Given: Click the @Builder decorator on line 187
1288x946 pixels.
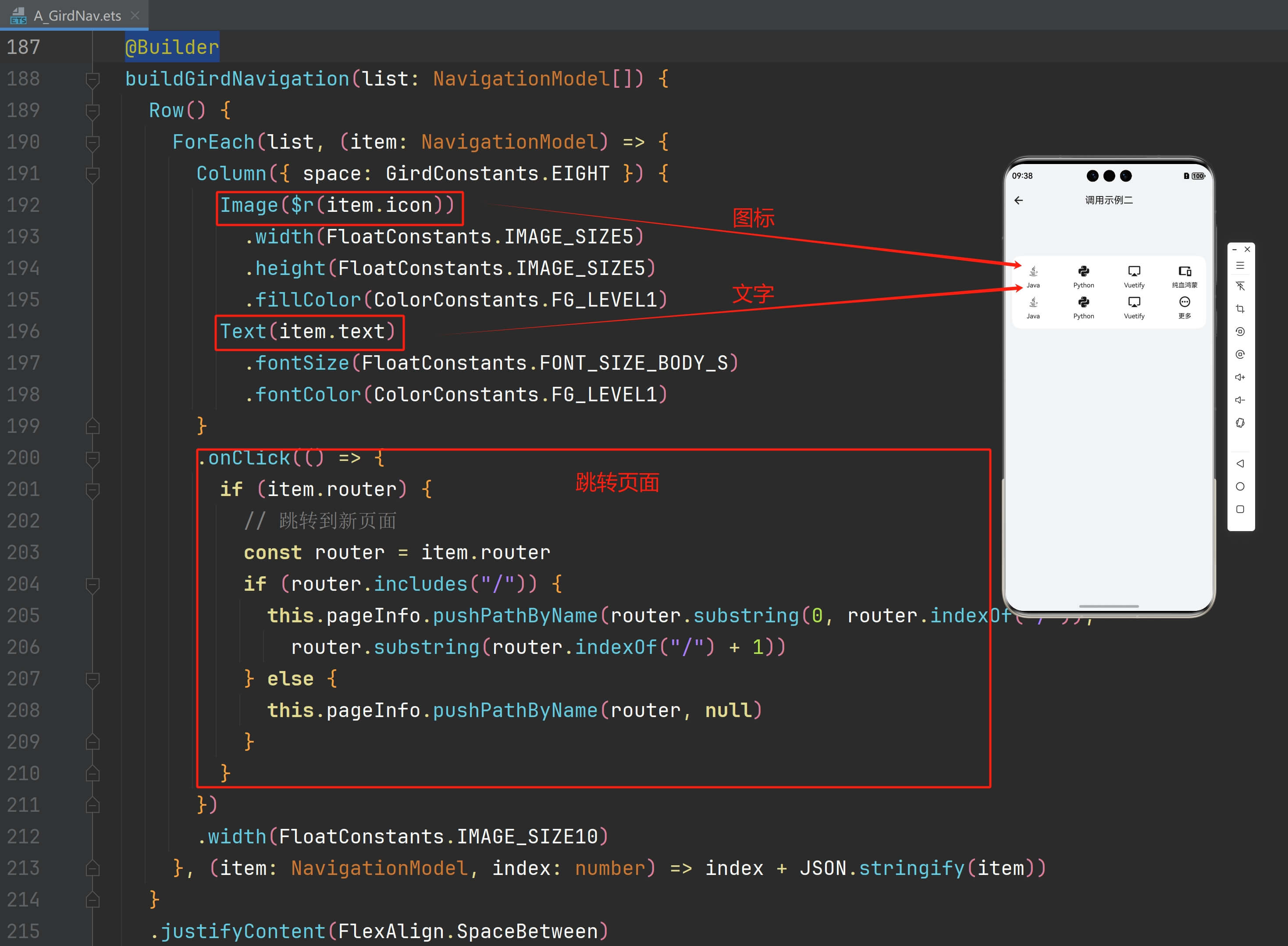Looking at the screenshot, I should pyautogui.click(x=172, y=47).
